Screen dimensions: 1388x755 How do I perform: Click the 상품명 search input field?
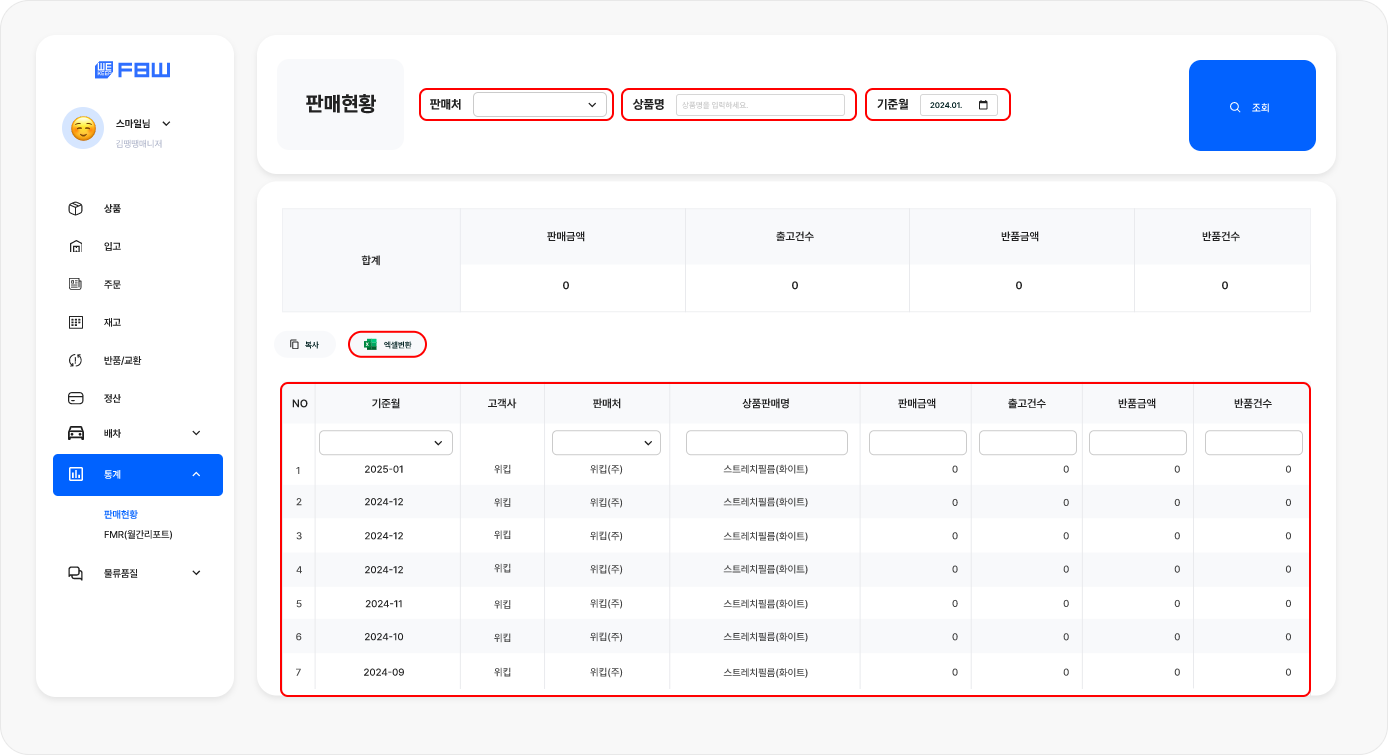point(760,105)
